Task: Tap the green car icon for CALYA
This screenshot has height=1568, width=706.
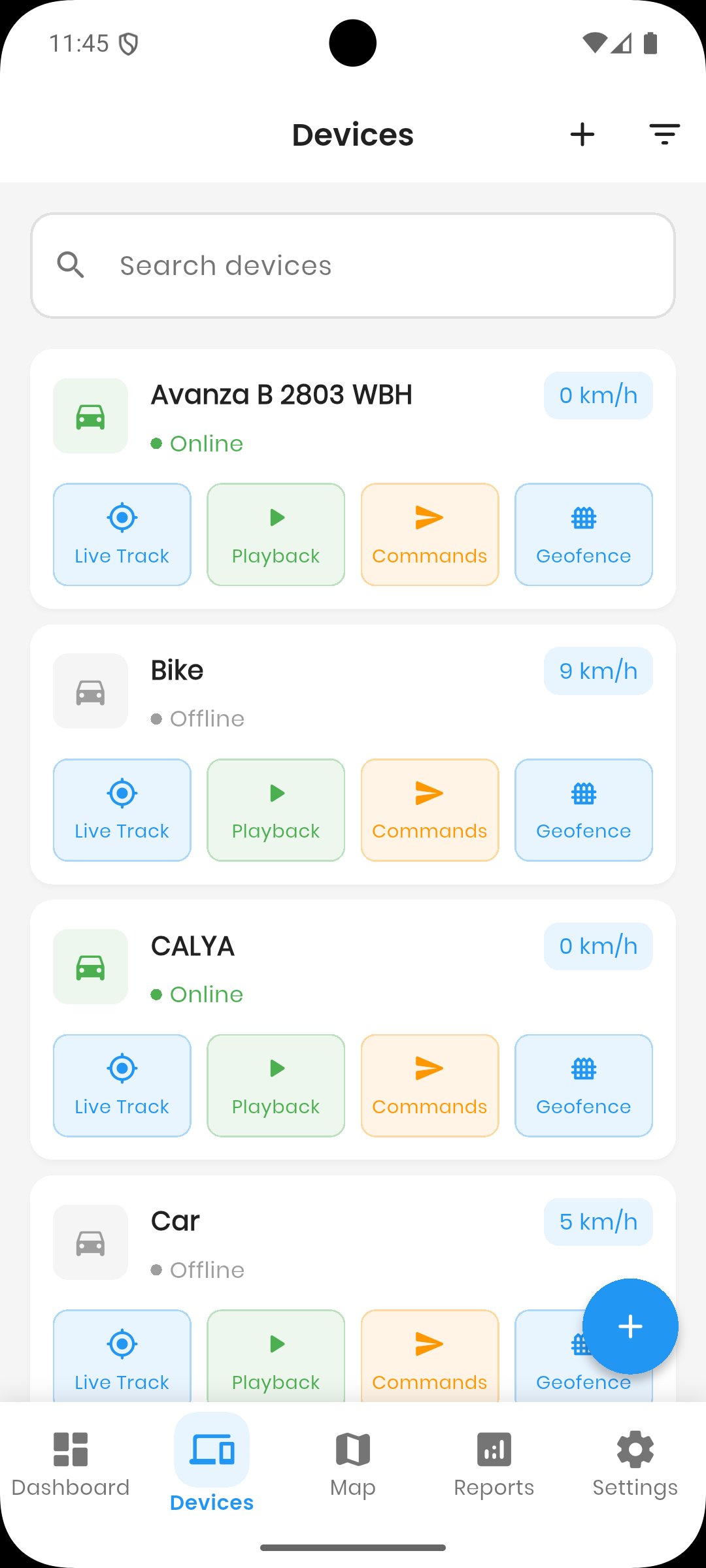Action: [90, 967]
